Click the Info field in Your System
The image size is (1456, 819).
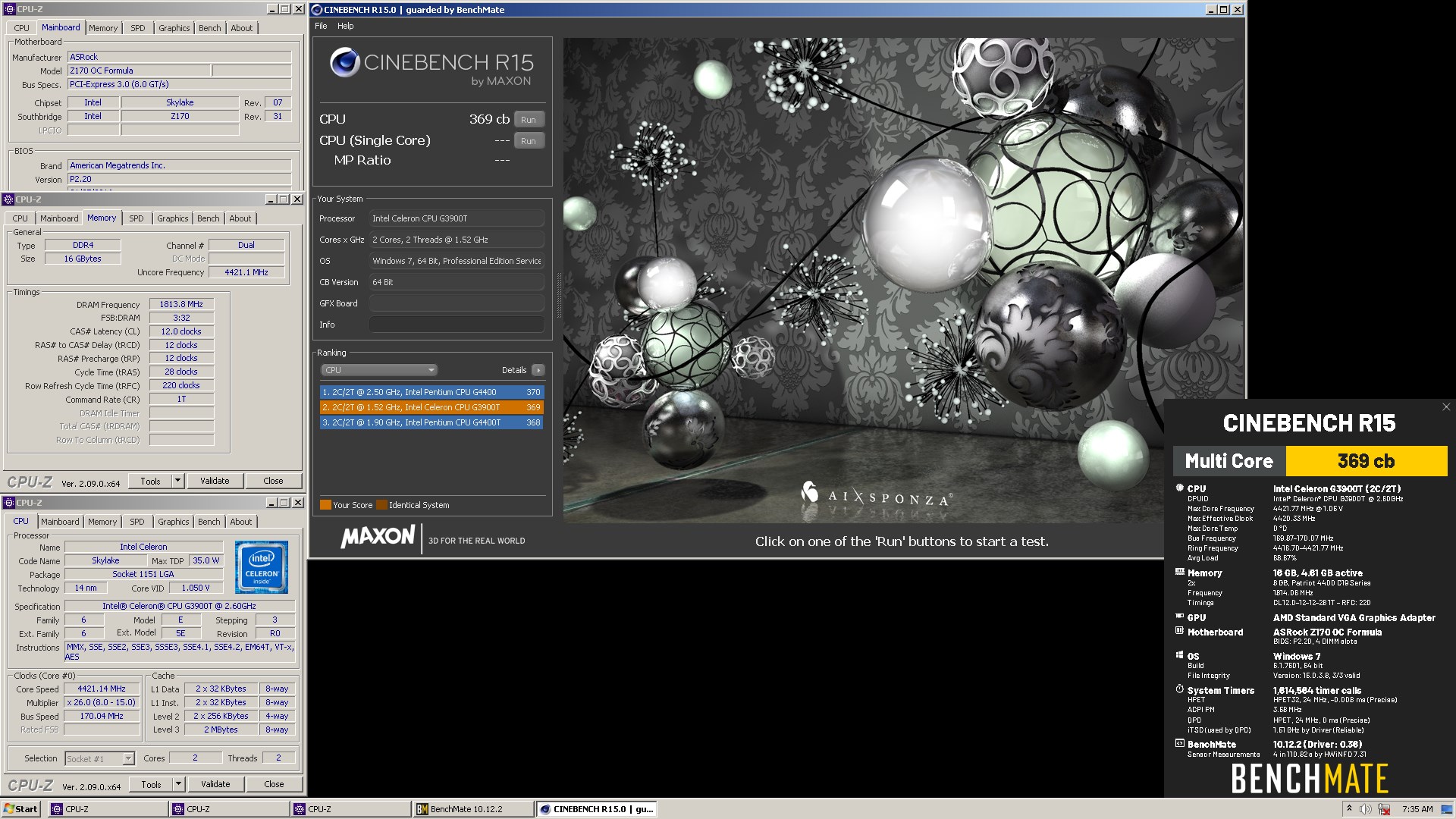[x=457, y=325]
